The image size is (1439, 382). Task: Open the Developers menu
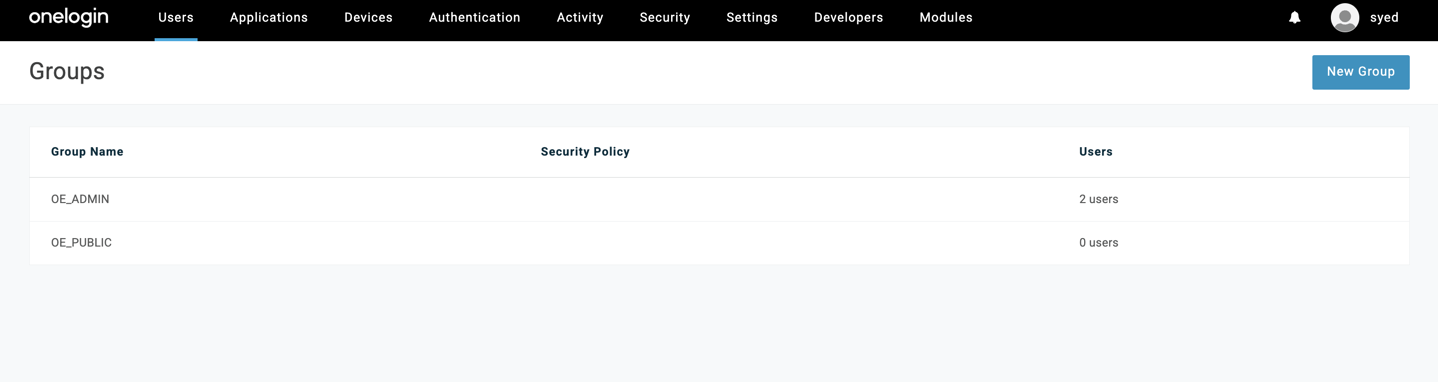[x=849, y=17]
